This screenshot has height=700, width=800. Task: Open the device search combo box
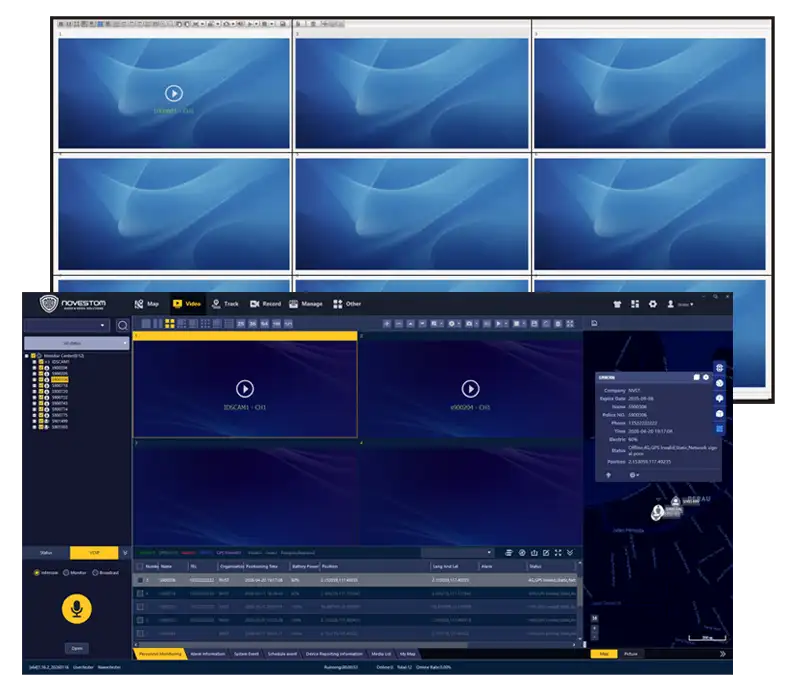(x=67, y=326)
